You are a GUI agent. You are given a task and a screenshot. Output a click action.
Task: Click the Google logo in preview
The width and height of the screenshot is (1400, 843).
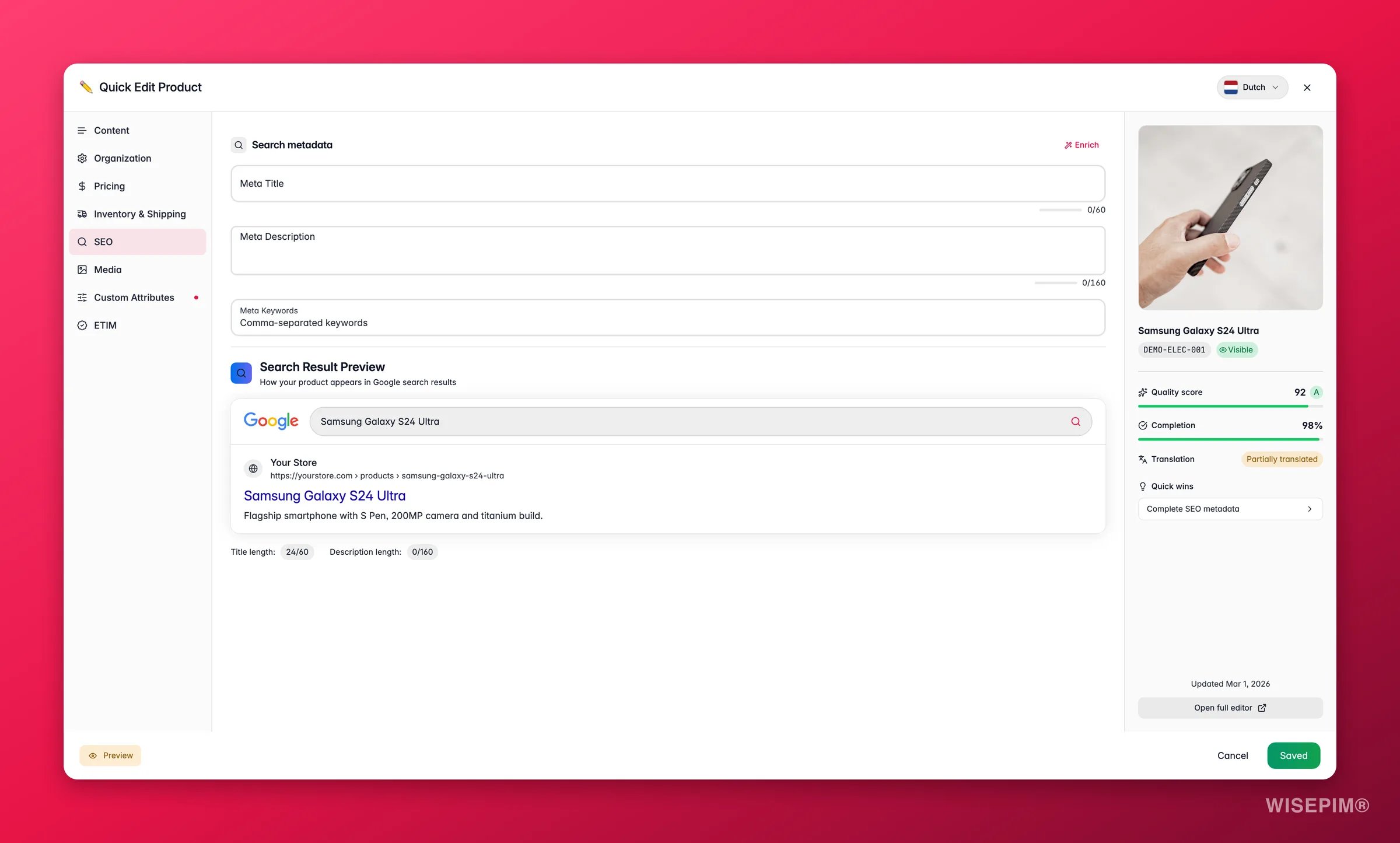point(271,421)
